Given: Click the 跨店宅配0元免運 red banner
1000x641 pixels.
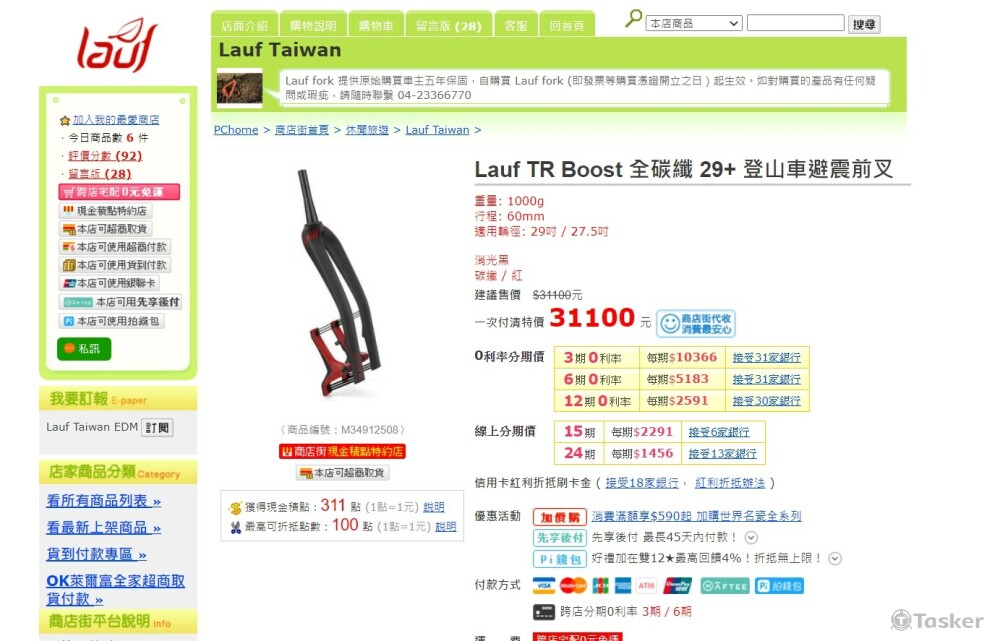Looking at the screenshot, I should (x=119, y=192).
